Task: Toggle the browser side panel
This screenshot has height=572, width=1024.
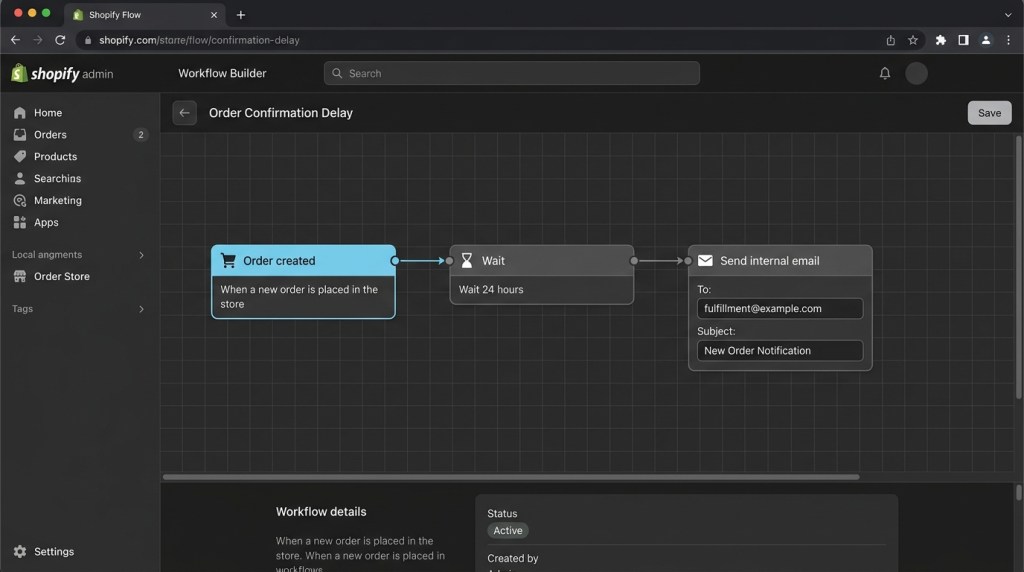Action: click(963, 40)
